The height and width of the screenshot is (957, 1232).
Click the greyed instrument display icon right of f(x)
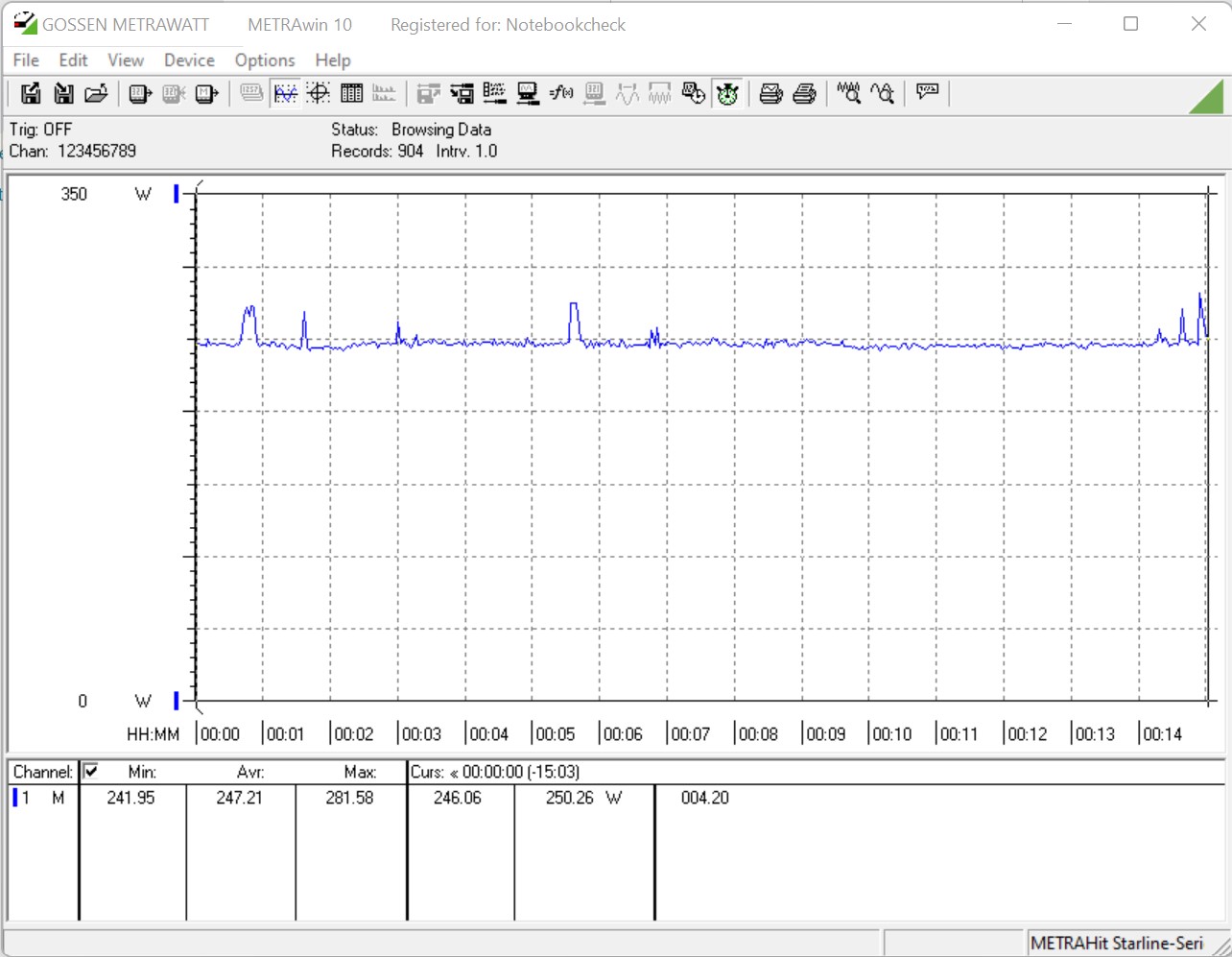pos(594,93)
